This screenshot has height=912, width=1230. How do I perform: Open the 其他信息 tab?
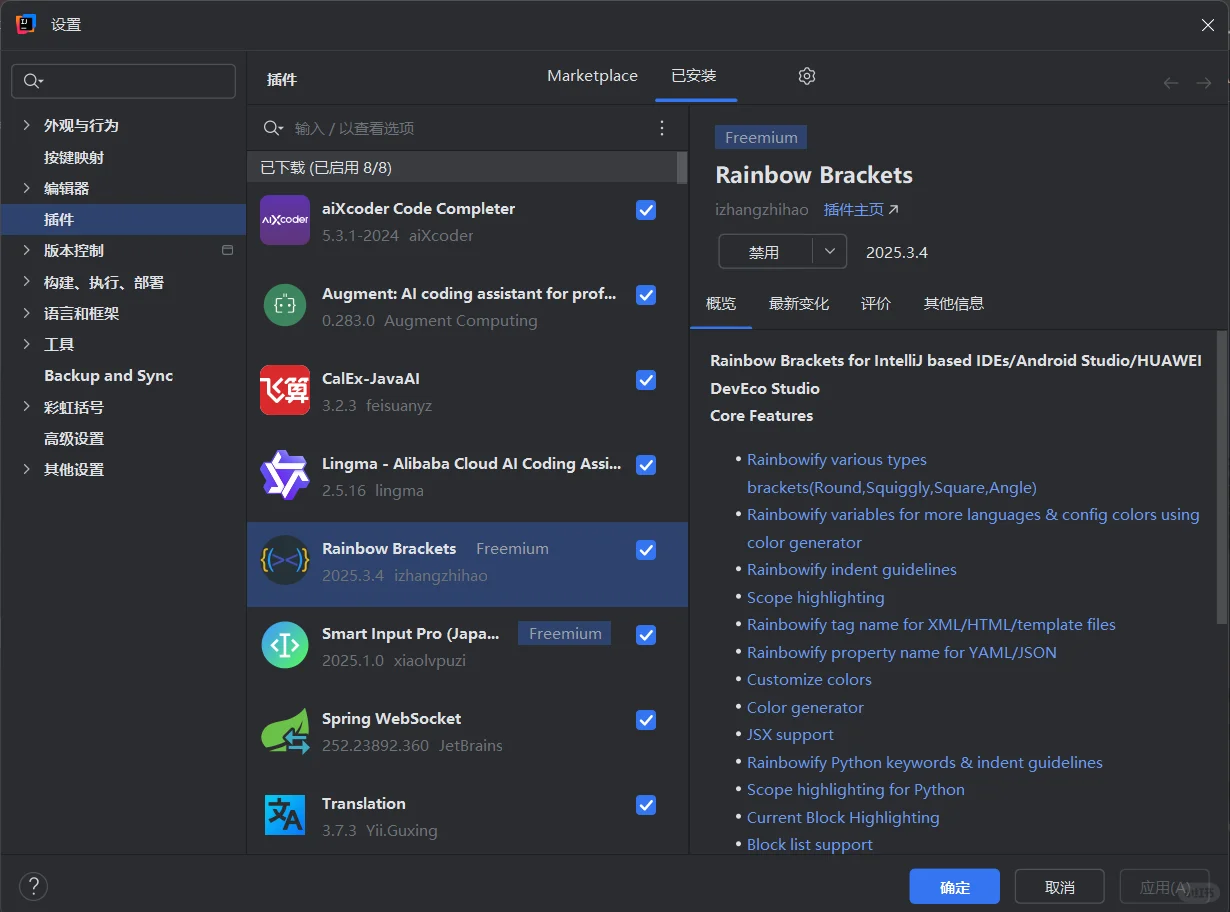954,304
